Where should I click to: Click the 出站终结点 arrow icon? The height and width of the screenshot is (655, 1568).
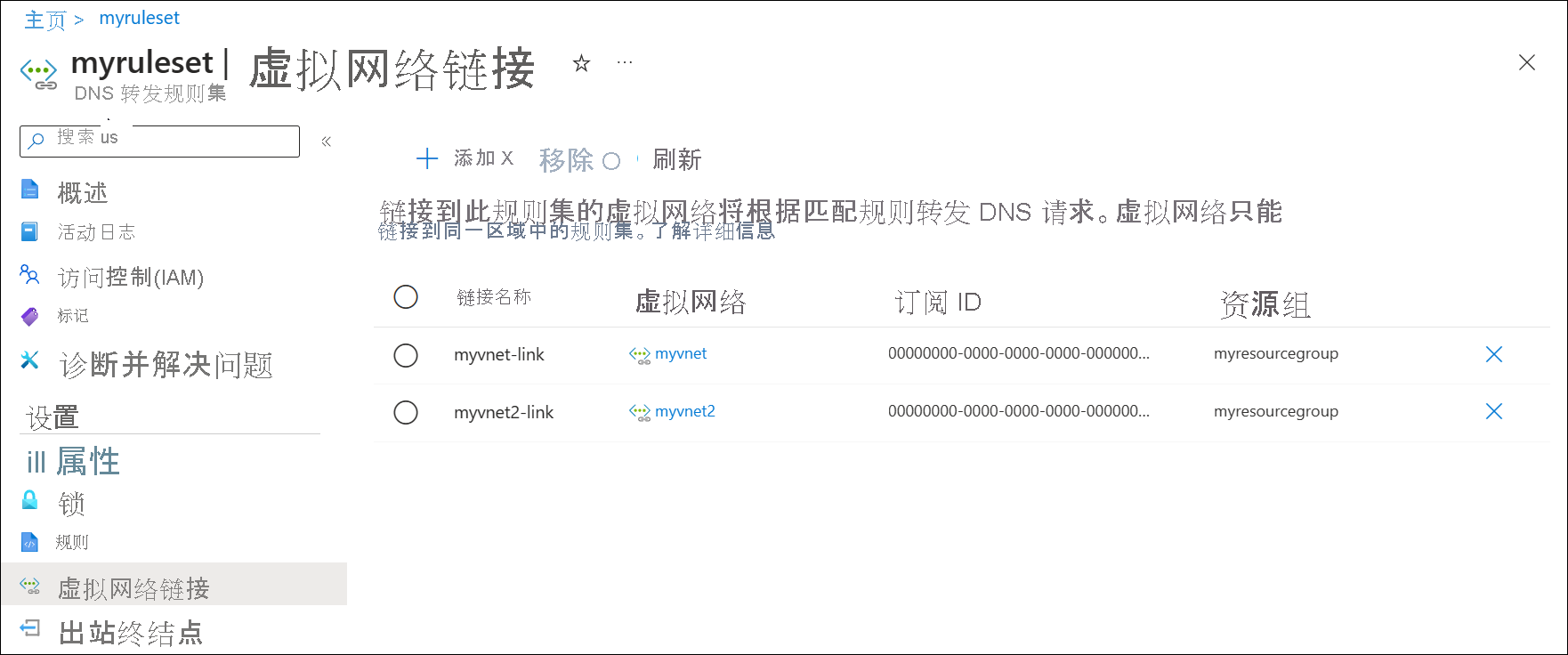(29, 628)
